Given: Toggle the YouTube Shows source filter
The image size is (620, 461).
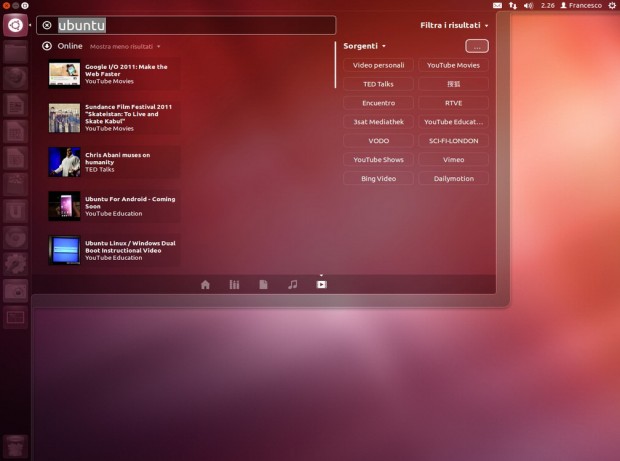Looking at the screenshot, I should pyautogui.click(x=378, y=160).
